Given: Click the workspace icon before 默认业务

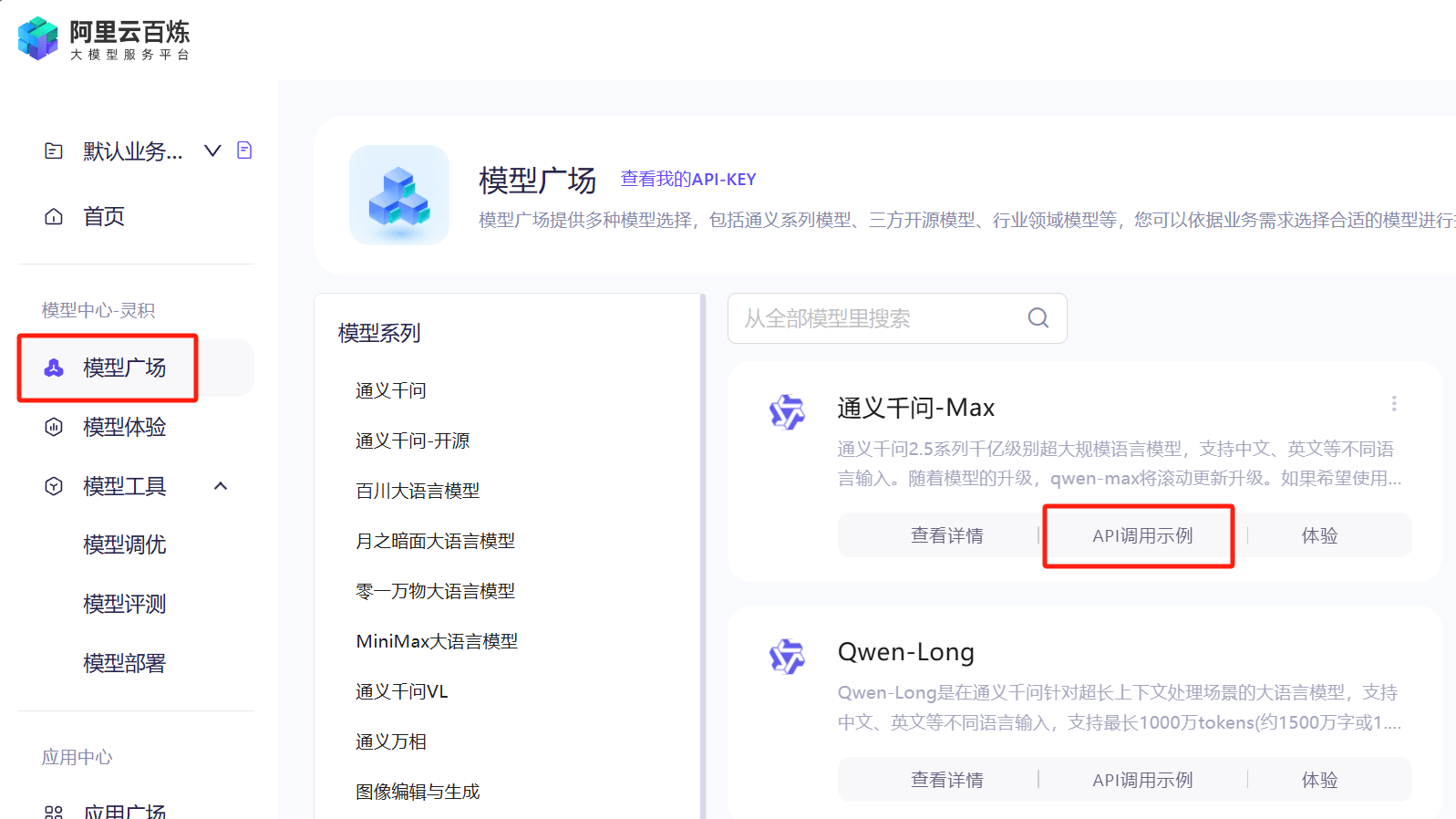Looking at the screenshot, I should coord(54,150).
